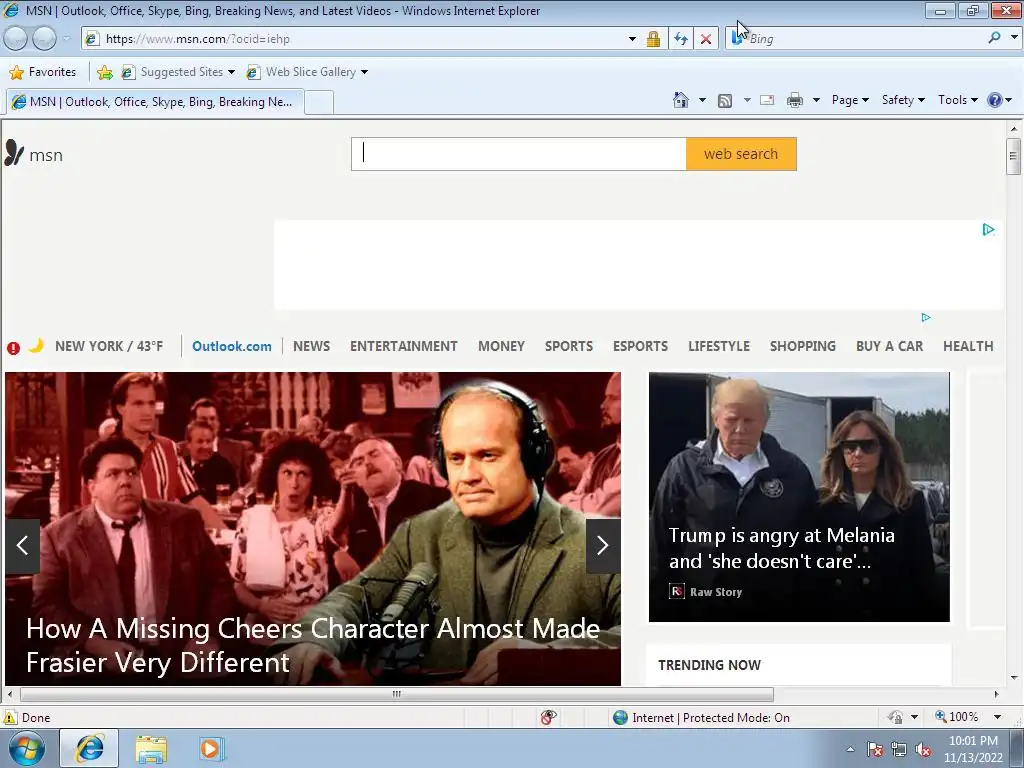Open zoom level dropdown arrow
1024x768 pixels.
(997, 717)
